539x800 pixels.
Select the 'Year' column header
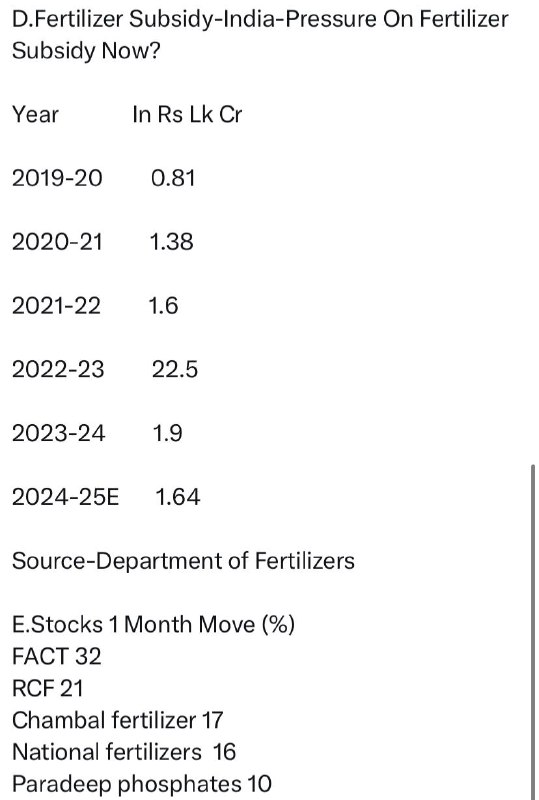pos(35,114)
